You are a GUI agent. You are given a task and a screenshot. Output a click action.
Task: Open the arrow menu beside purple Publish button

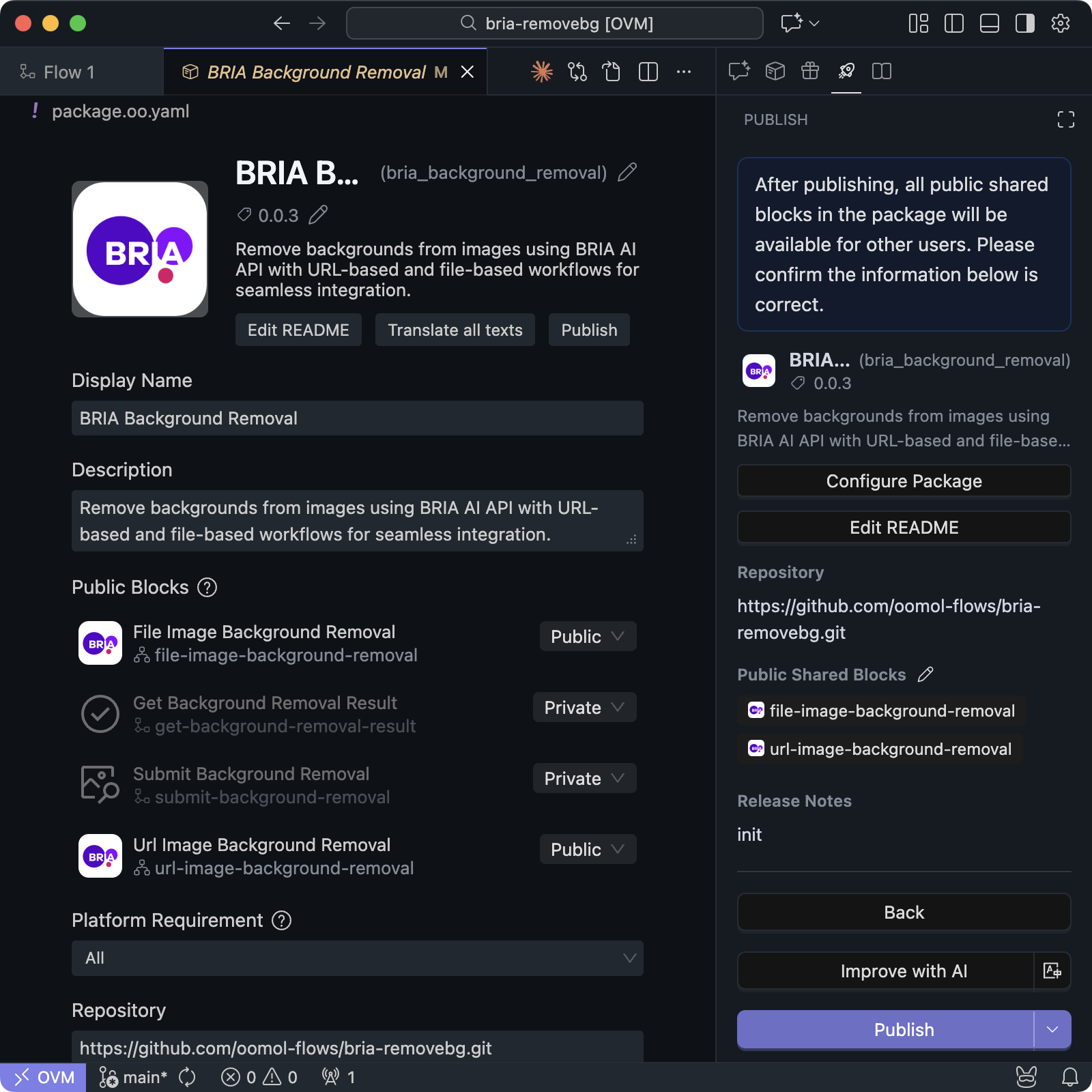(1052, 1029)
